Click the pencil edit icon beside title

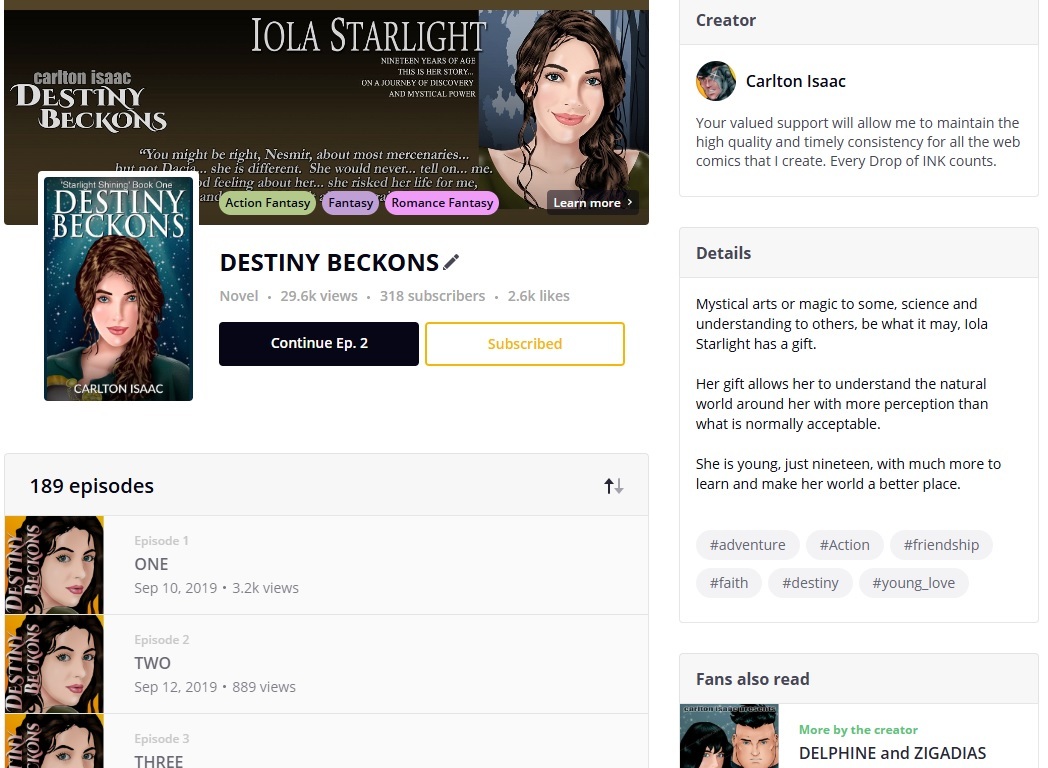451,262
